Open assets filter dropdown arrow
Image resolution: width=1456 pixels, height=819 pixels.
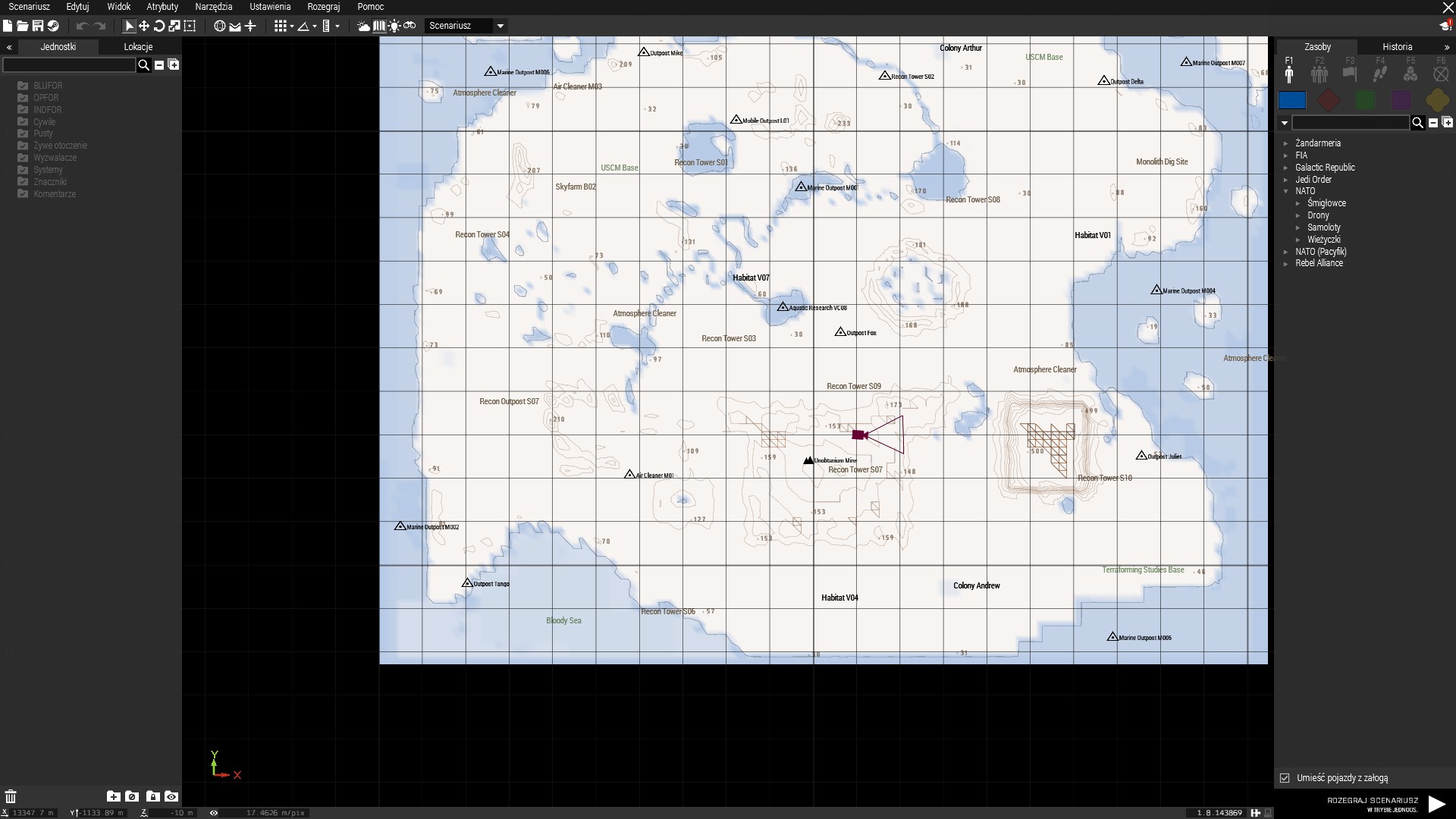pos(1284,123)
